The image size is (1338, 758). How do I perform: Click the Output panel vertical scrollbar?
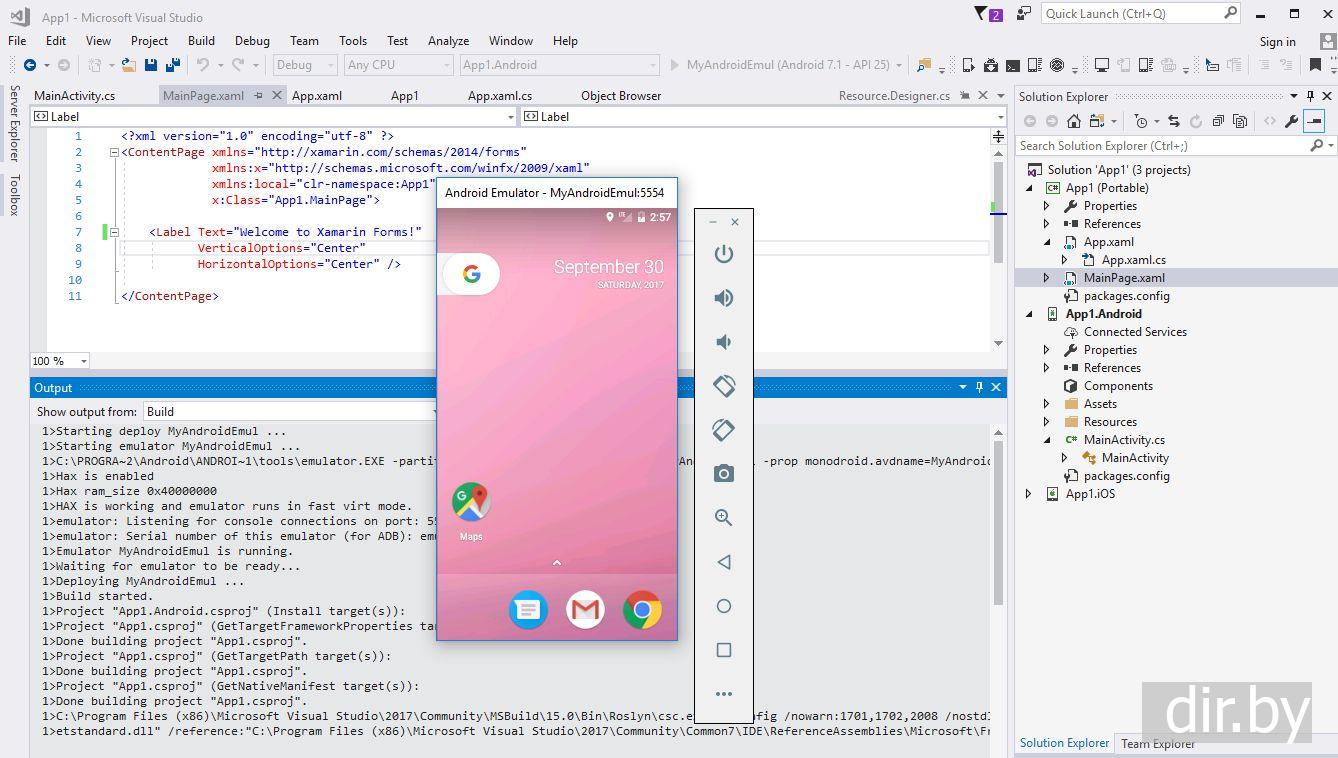(x=998, y=520)
